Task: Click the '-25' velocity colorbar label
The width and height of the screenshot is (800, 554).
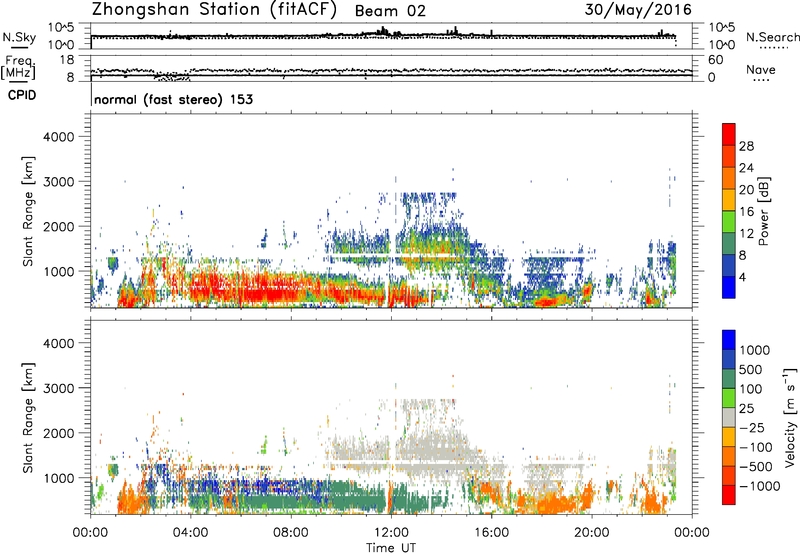Action: [x=751, y=428]
